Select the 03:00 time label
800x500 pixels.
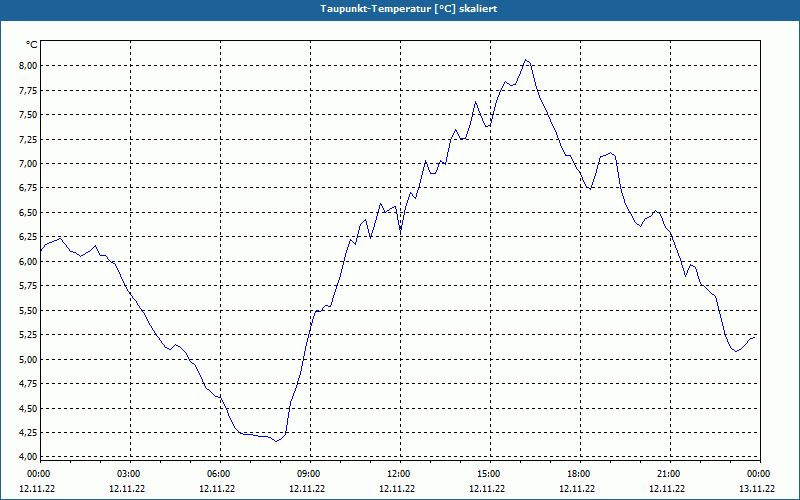[129, 473]
